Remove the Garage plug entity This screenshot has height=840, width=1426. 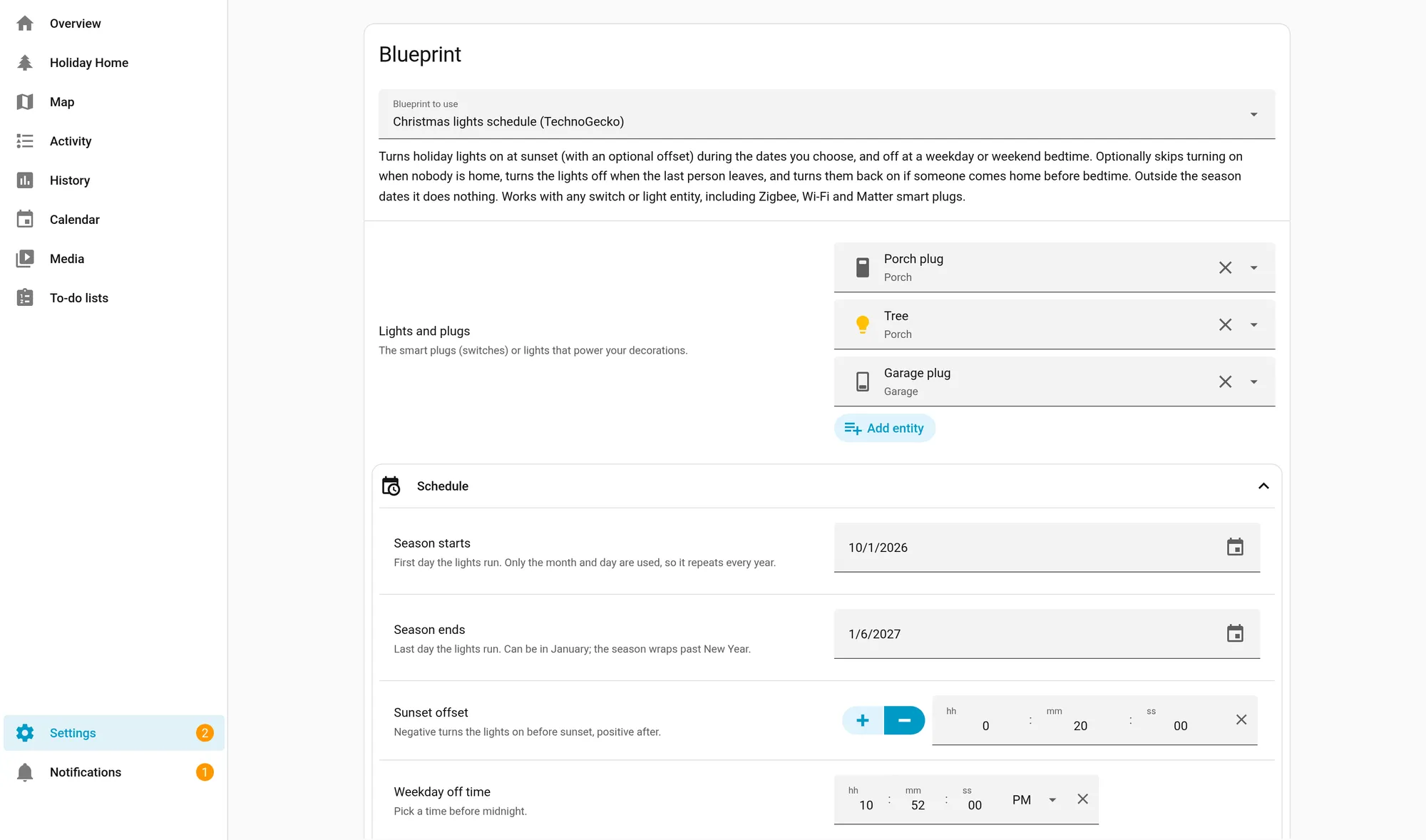tap(1225, 381)
